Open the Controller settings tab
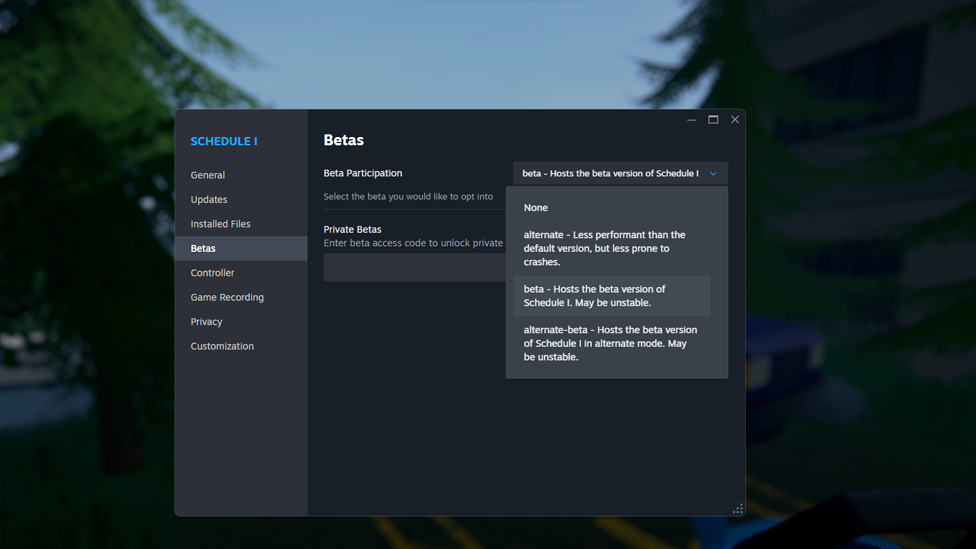This screenshot has width=976, height=549. click(241, 273)
